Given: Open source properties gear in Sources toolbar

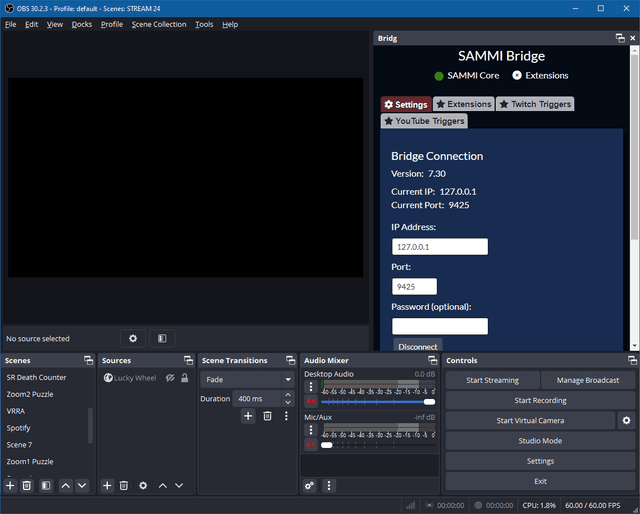Looking at the screenshot, I should point(143,485).
